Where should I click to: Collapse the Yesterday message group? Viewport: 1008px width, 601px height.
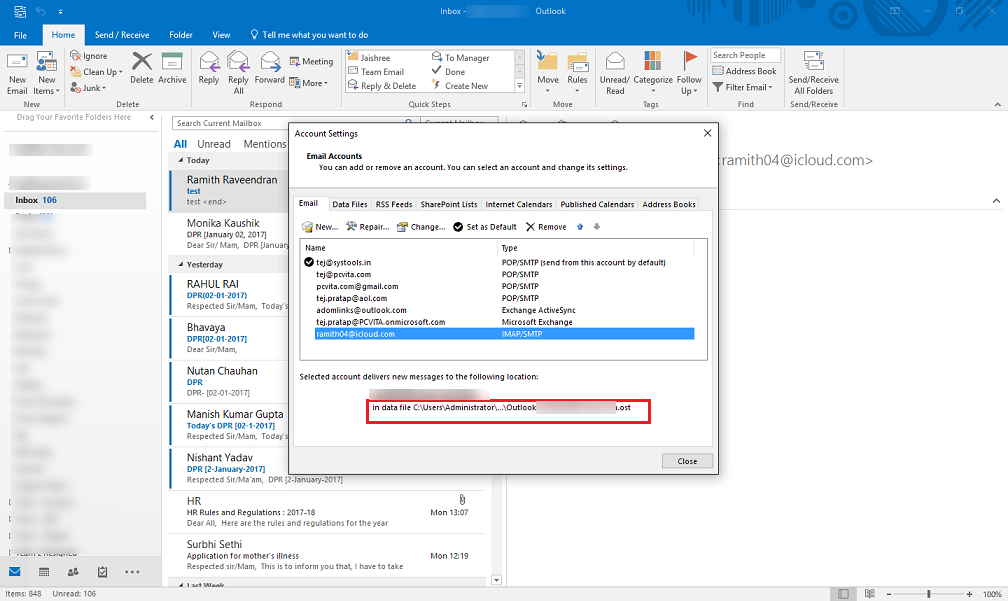pos(181,264)
